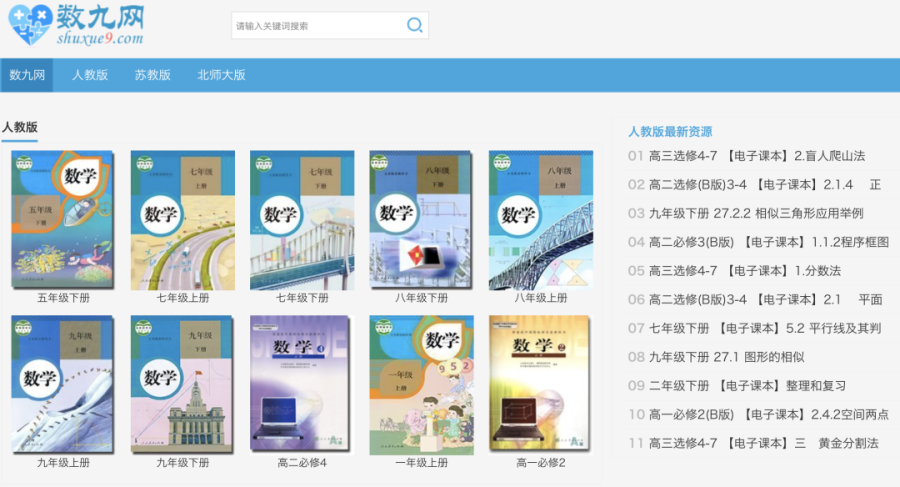
Task: Click the 高一必修2 textbook cover
Action: (541, 384)
